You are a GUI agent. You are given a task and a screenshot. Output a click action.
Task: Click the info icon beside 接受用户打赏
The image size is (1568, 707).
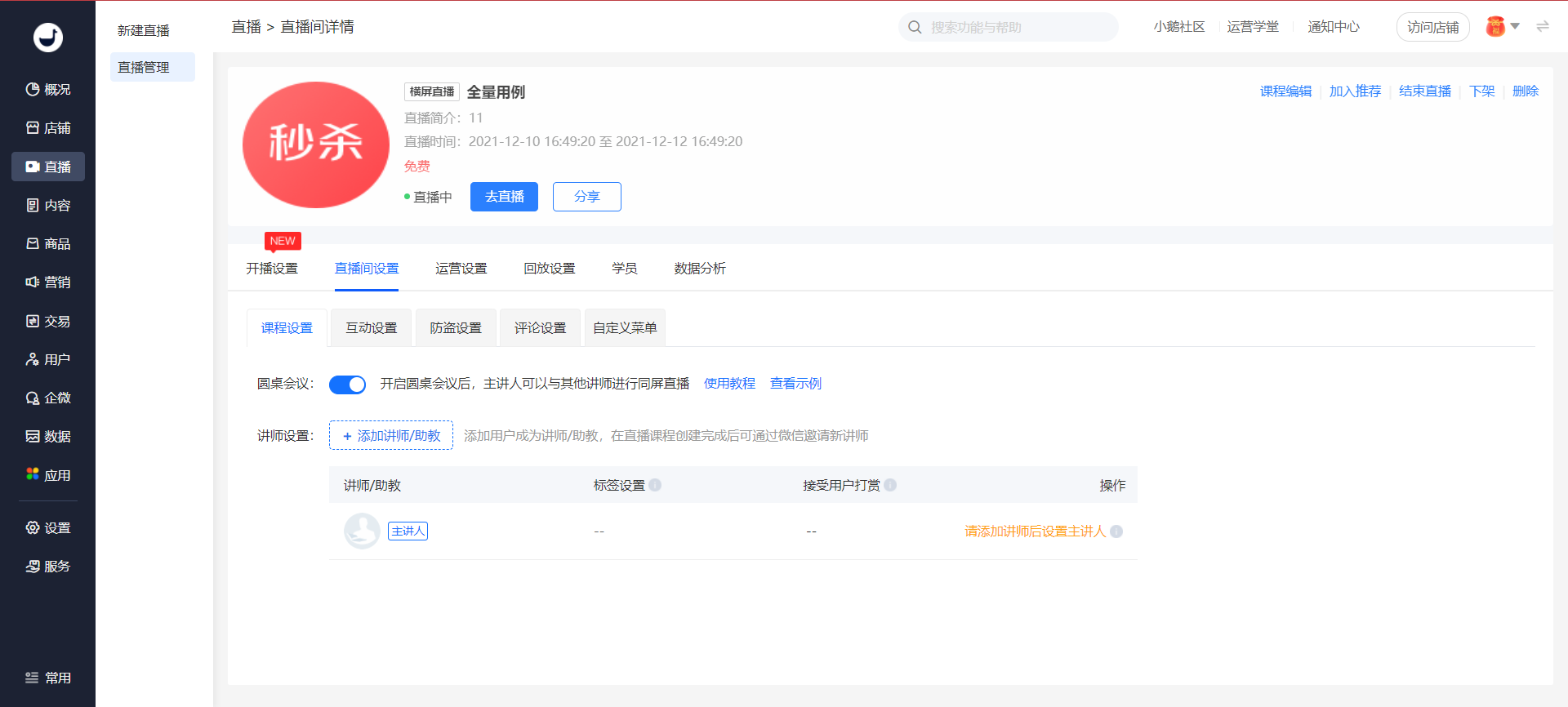[x=890, y=485]
